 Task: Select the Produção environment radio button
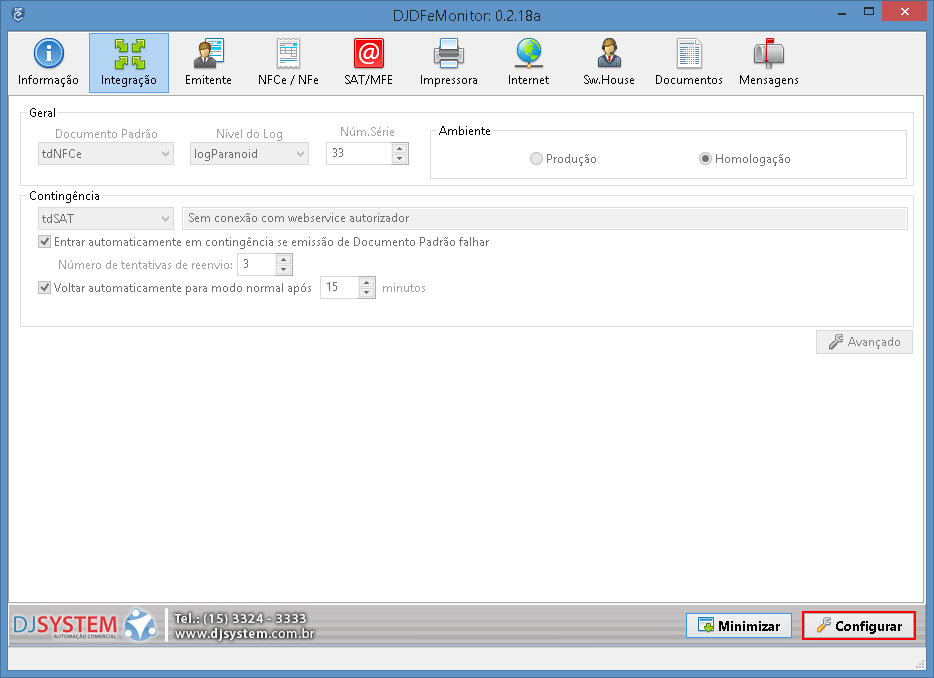536,158
